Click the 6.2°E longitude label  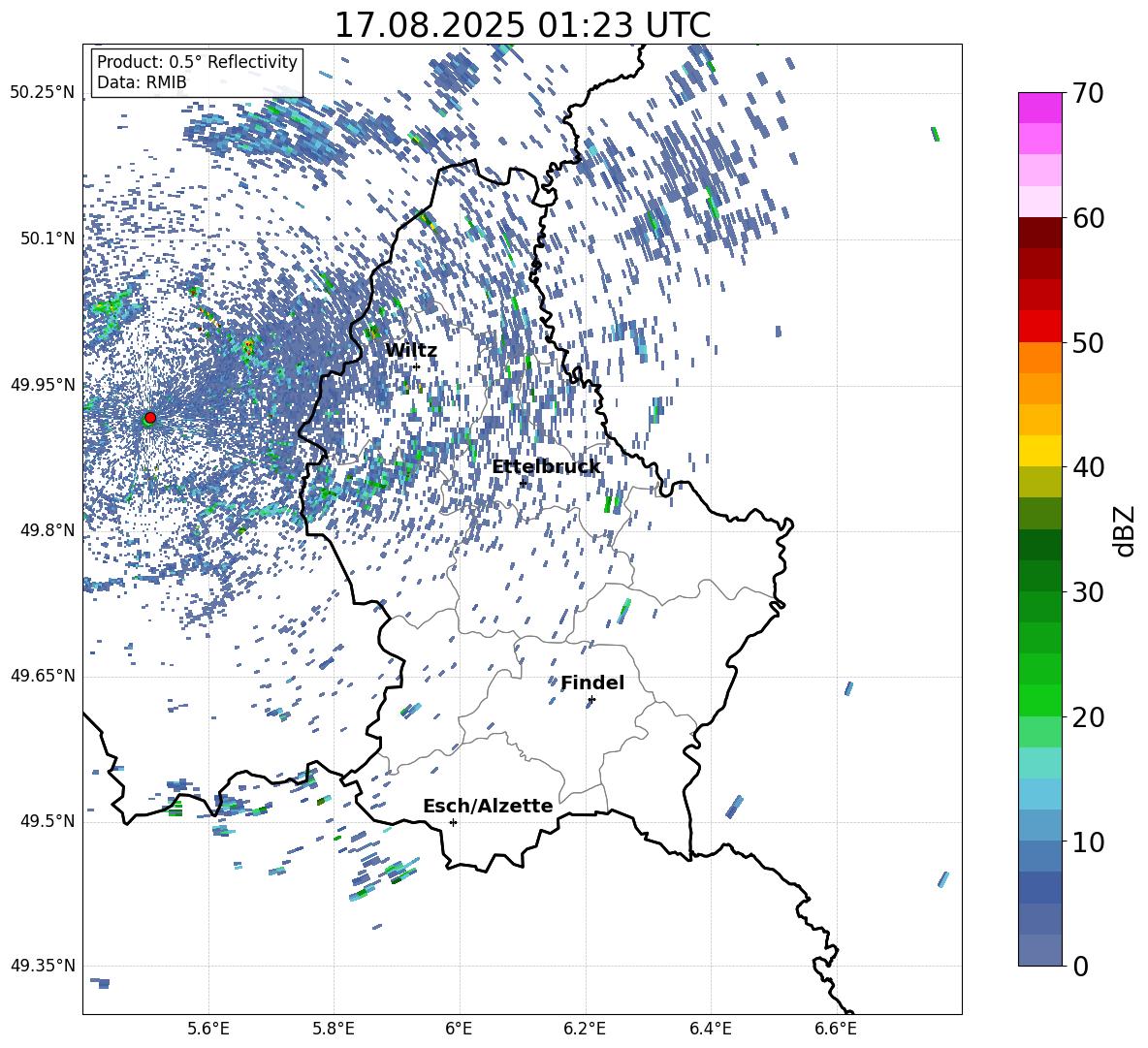[x=585, y=1029]
